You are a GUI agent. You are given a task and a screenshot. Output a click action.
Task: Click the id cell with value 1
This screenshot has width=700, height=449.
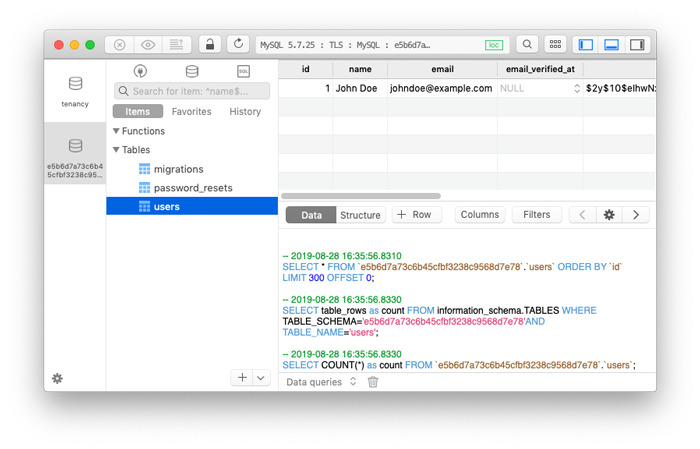click(x=305, y=88)
